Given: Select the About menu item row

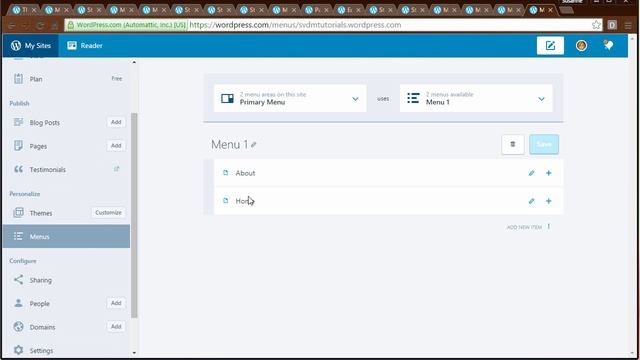Looking at the screenshot, I should [388, 173].
